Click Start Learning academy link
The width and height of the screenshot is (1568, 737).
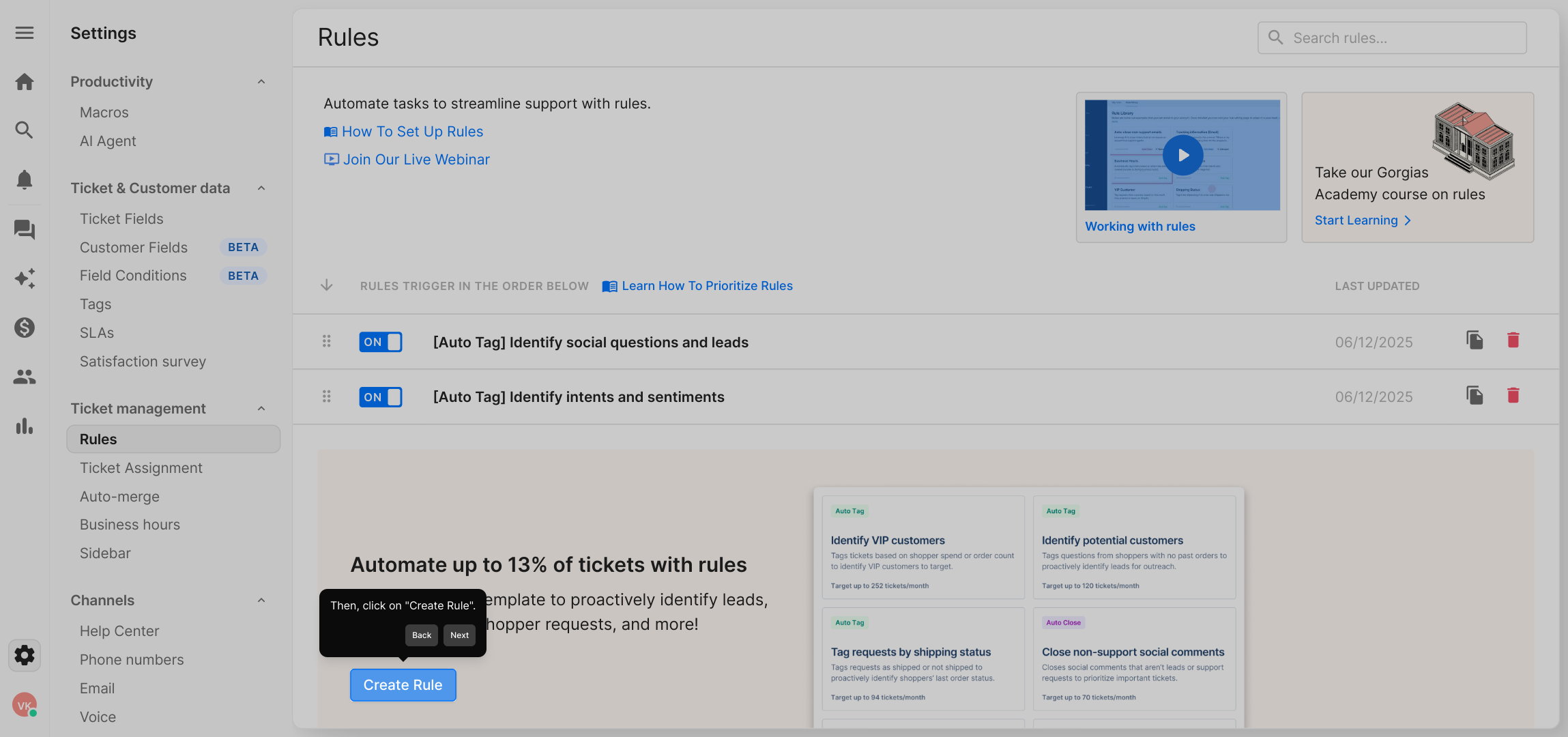pos(1363,220)
